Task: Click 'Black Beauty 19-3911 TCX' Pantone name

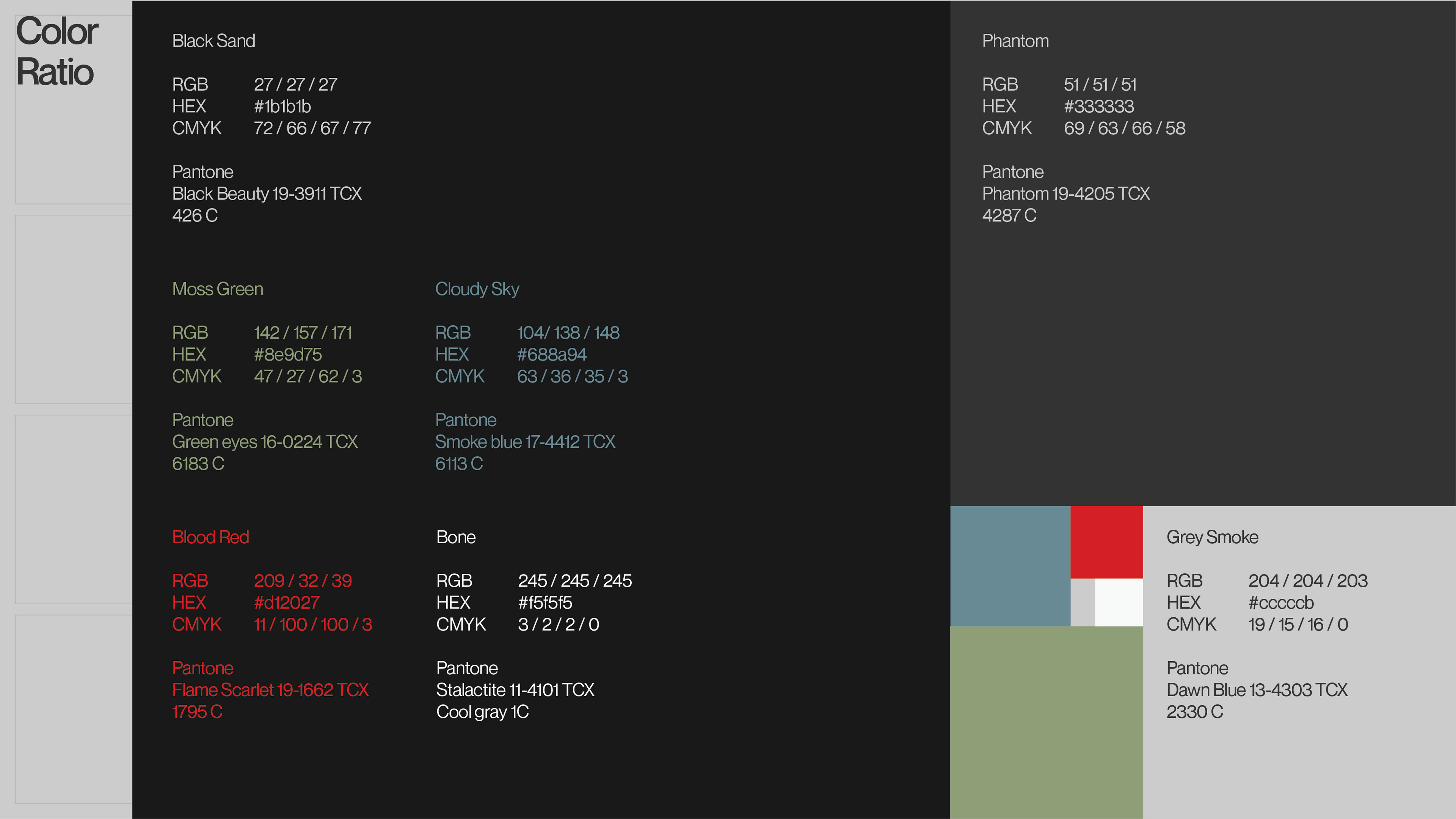Action: point(267,193)
